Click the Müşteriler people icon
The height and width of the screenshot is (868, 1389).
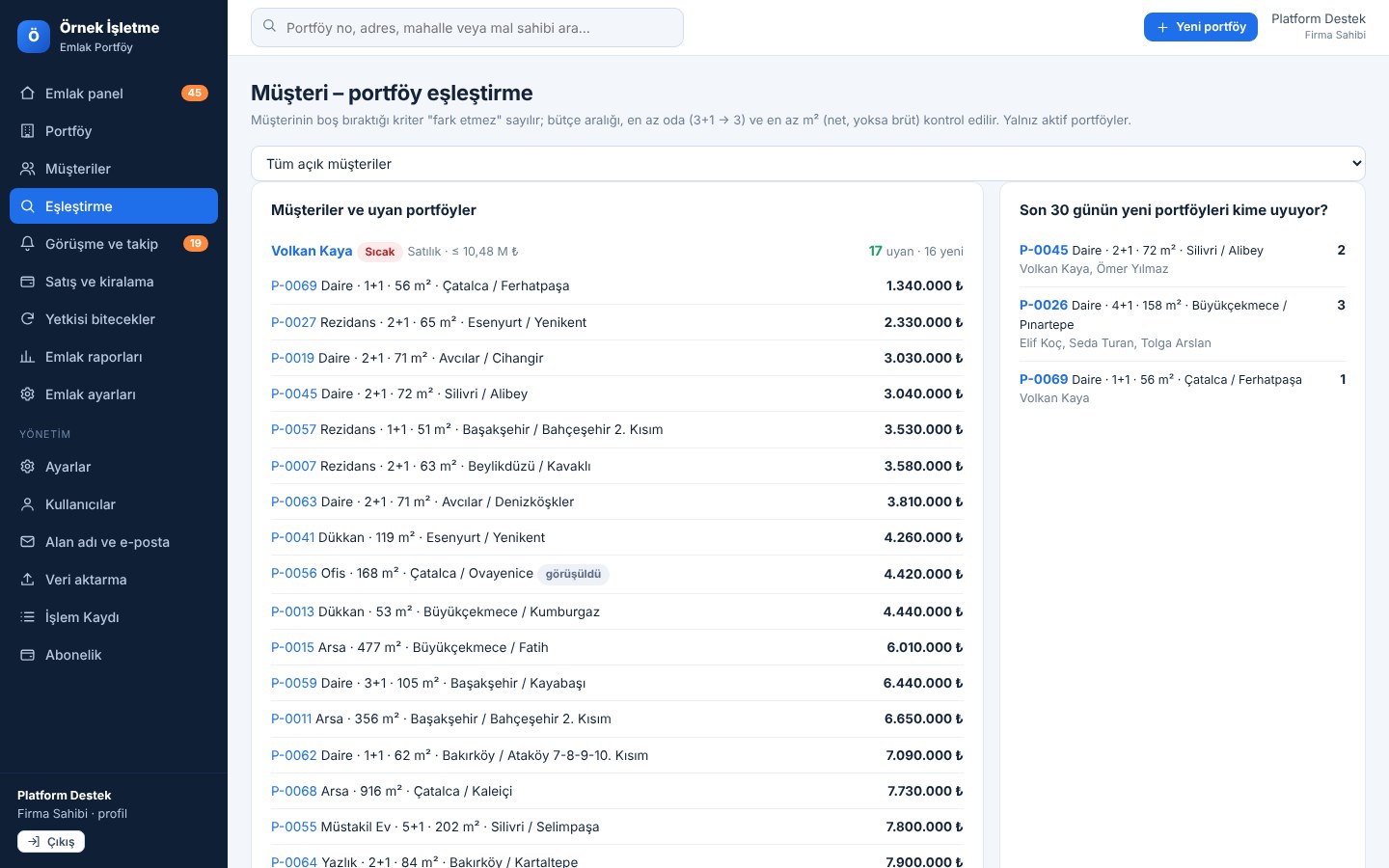[x=27, y=169]
